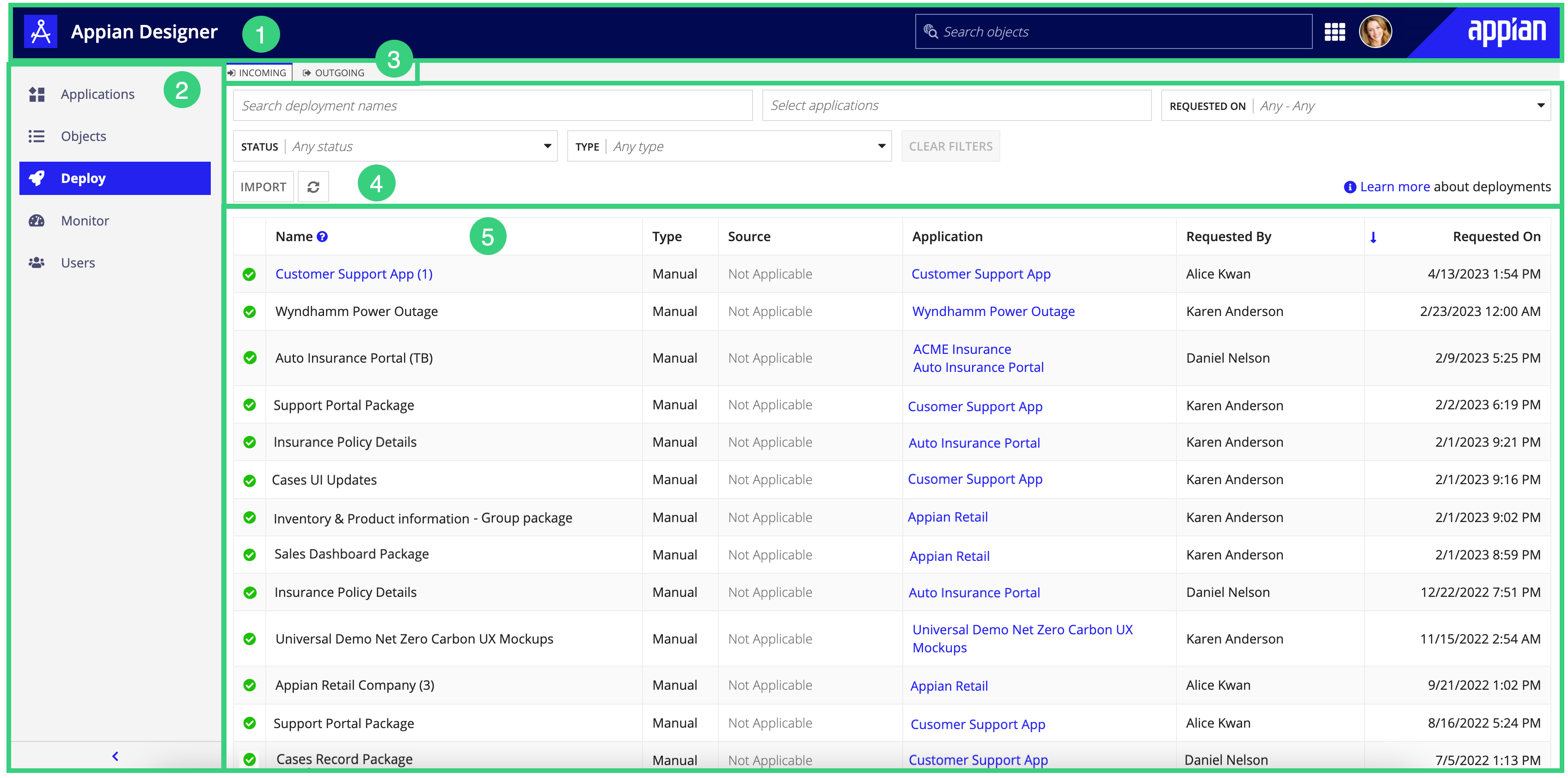Open the REQUESTED ON date range dropdown
This screenshot has width=1568, height=778.
point(1355,106)
